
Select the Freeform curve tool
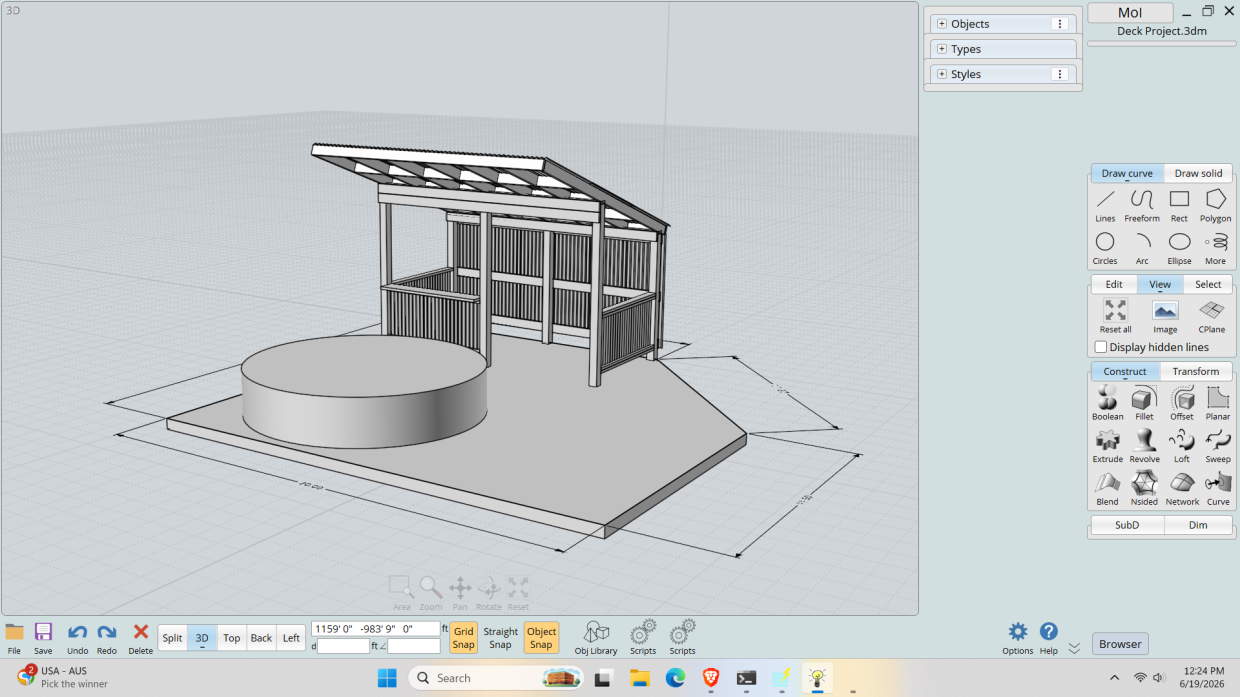[1142, 205]
